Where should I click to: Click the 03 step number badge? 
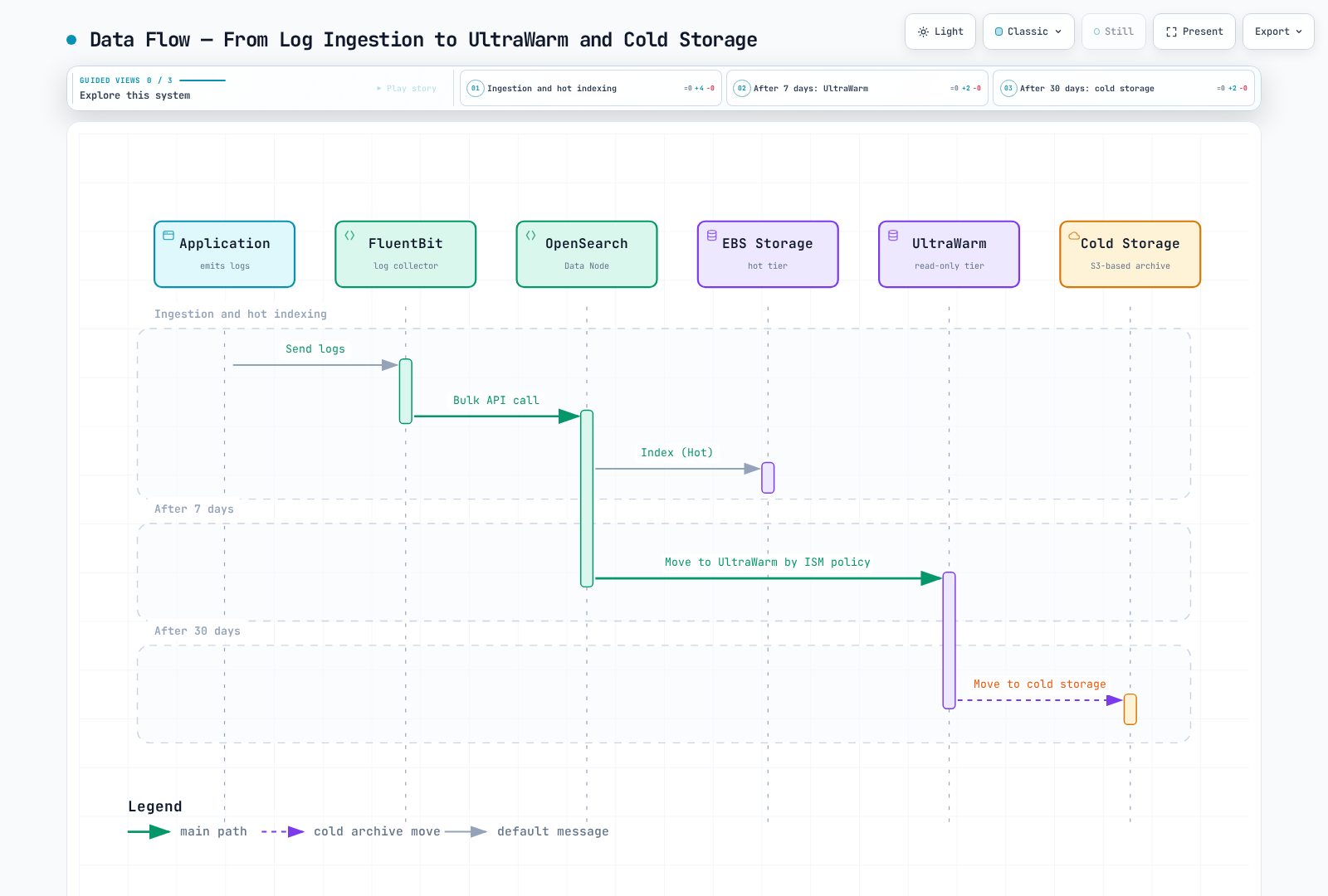[x=1008, y=88]
